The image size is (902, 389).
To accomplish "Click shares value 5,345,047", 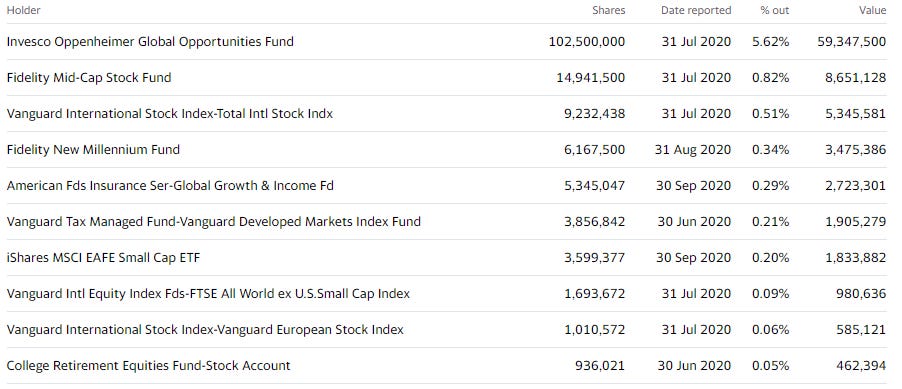I will click(x=594, y=186).
